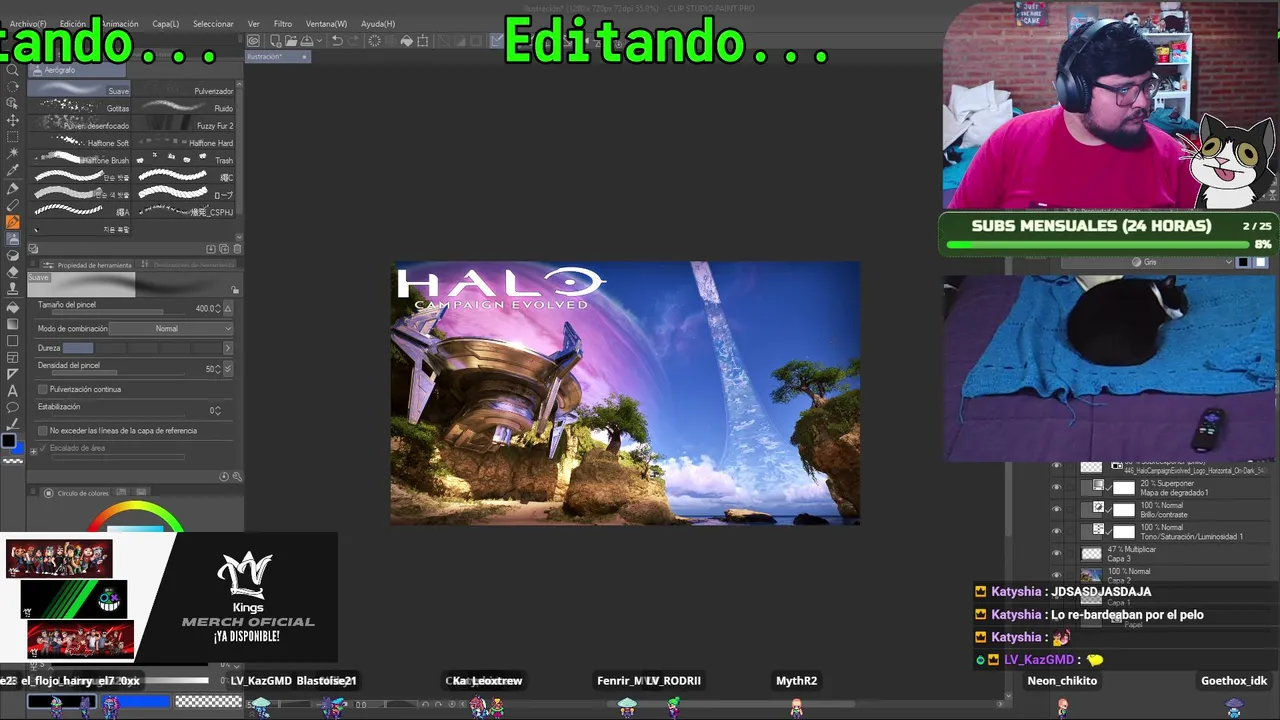Select the Eyedropper tool
The width and height of the screenshot is (1280, 720).
point(12,171)
